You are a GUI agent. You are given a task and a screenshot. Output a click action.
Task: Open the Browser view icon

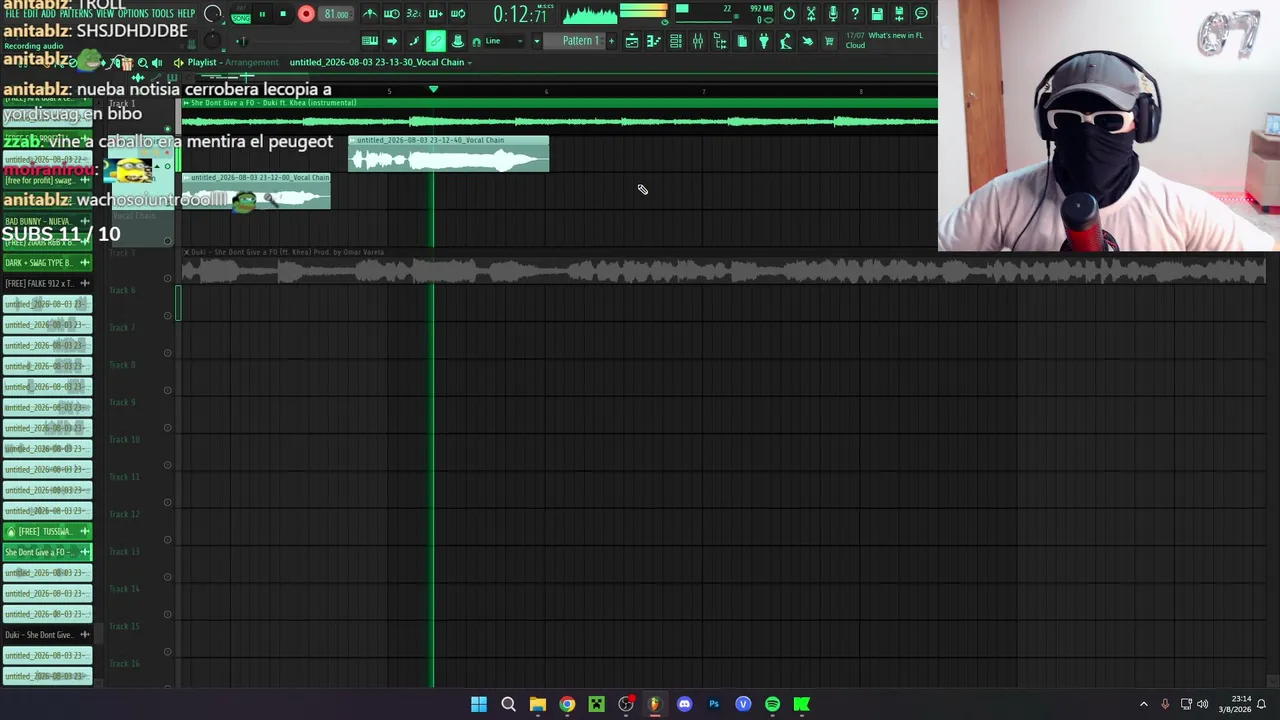coord(720,41)
